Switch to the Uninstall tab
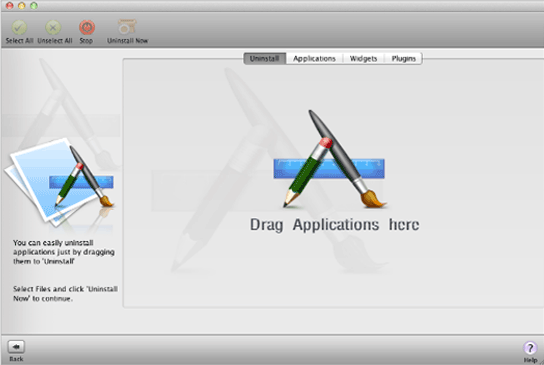The width and height of the screenshot is (544, 365). pos(264,59)
